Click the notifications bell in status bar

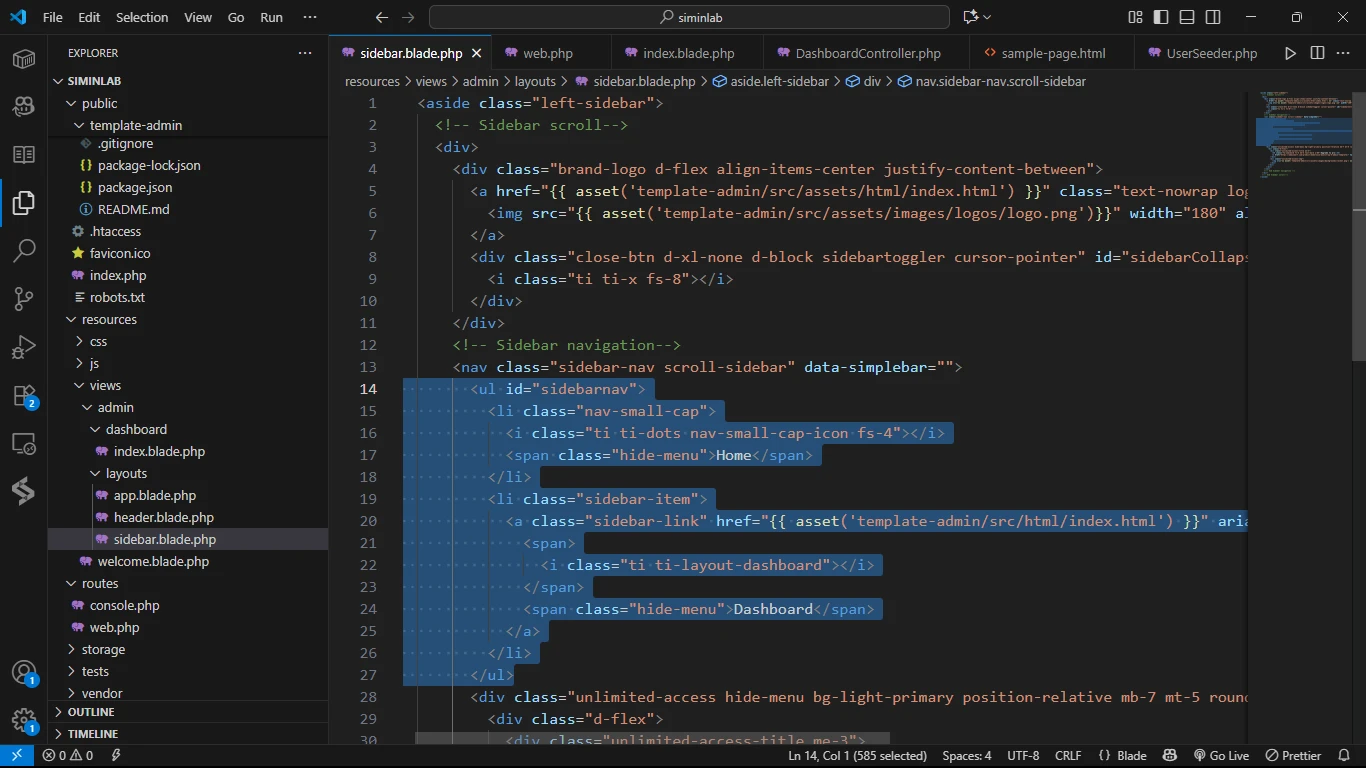click(x=1345, y=756)
